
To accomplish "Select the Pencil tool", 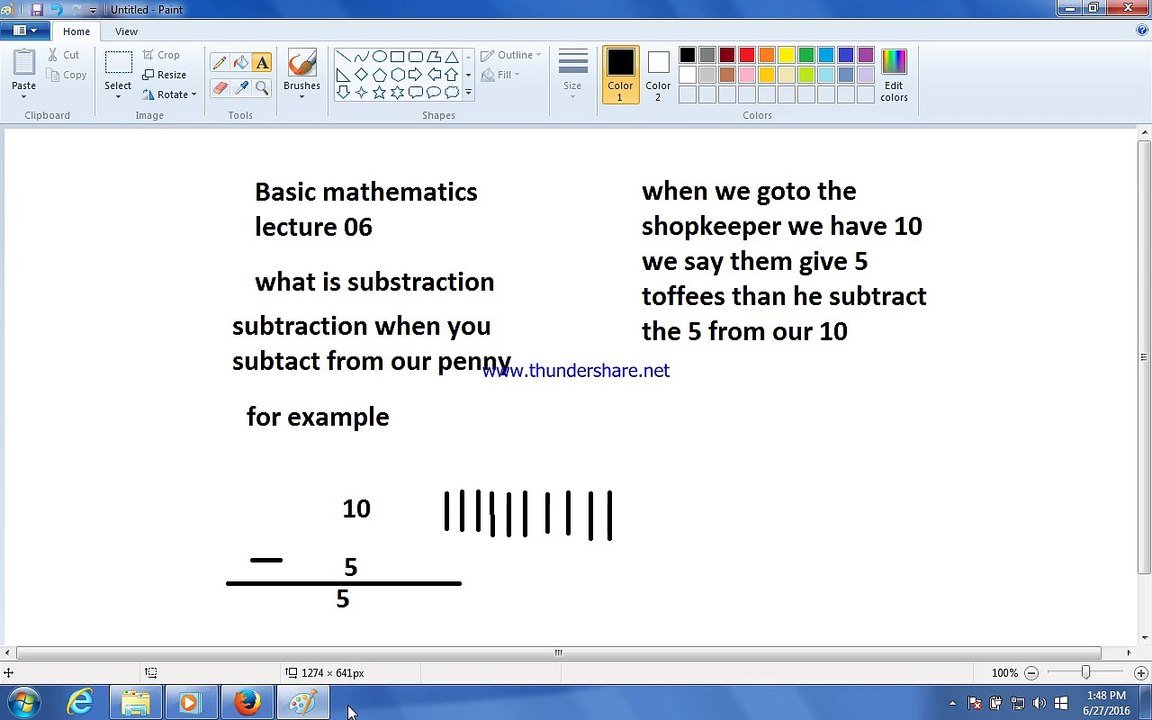I will click(219, 63).
